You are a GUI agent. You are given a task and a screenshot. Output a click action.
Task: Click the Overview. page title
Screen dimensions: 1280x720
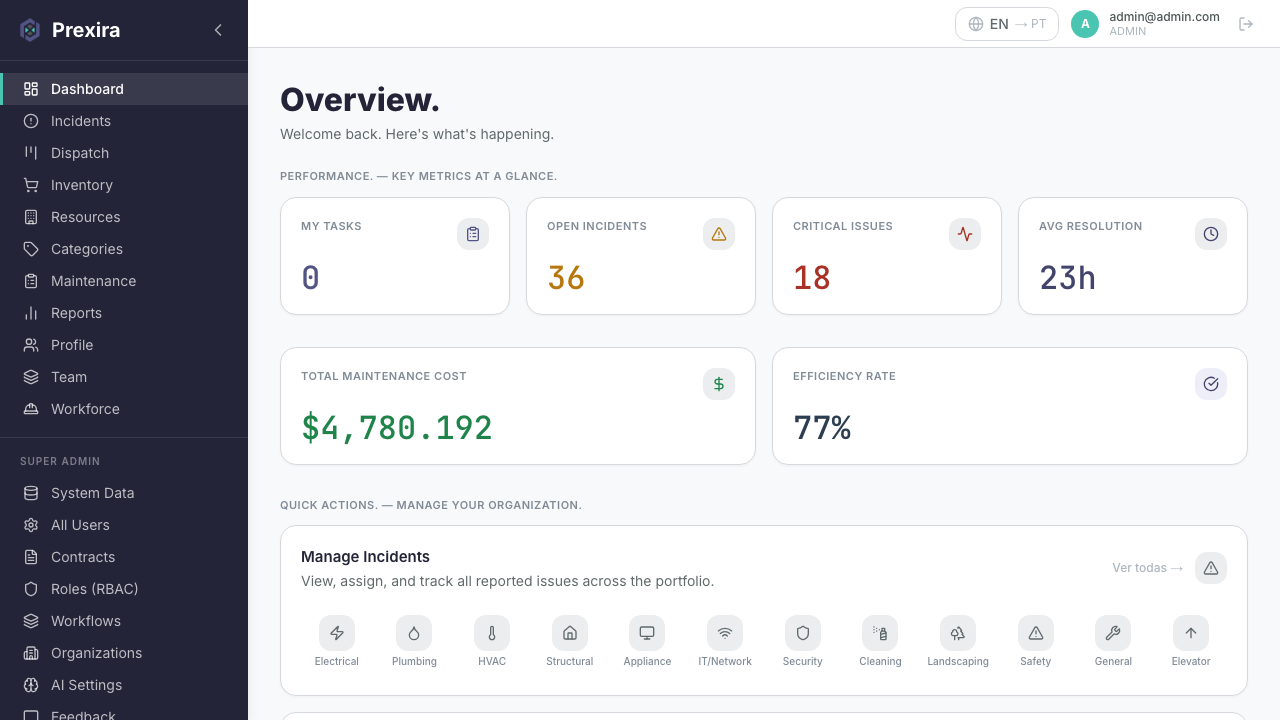pos(360,100)
